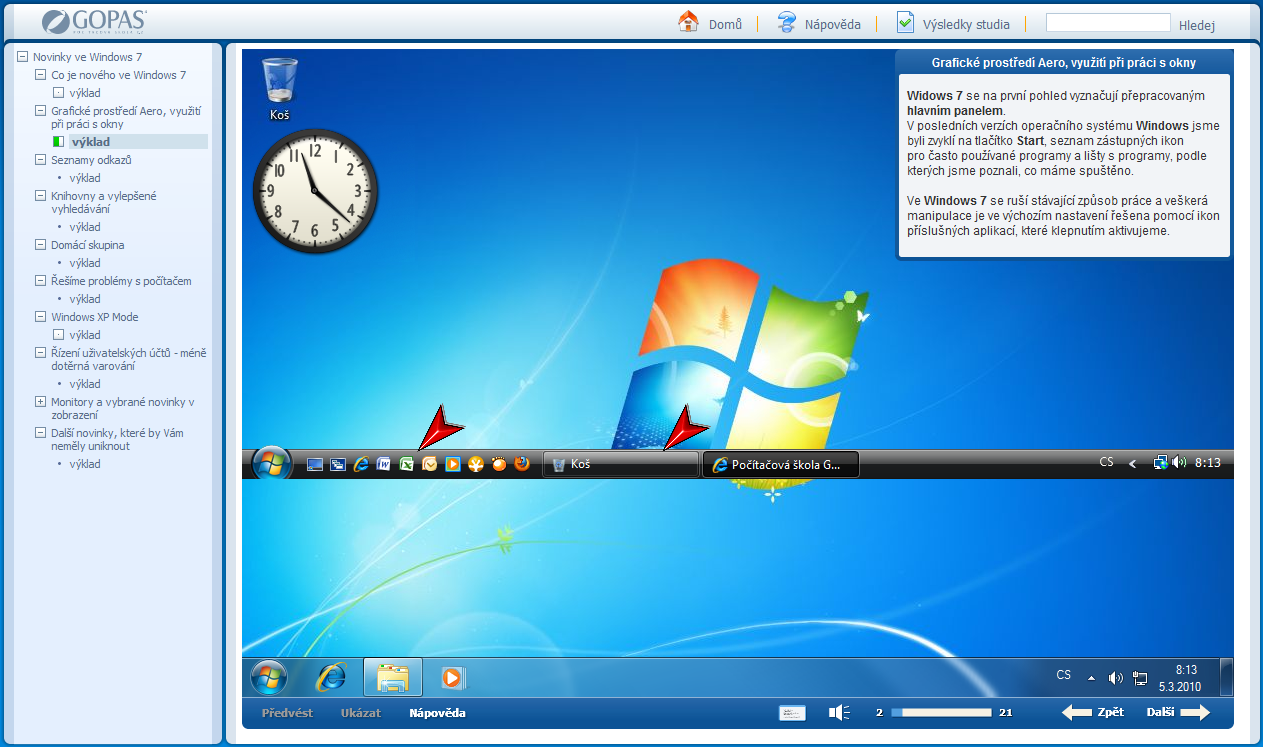Viewport: 1263px width, 747px height.
Task: Open Windows Explorer on the Windows 7 taskbar
Action: tap(393, 678)
